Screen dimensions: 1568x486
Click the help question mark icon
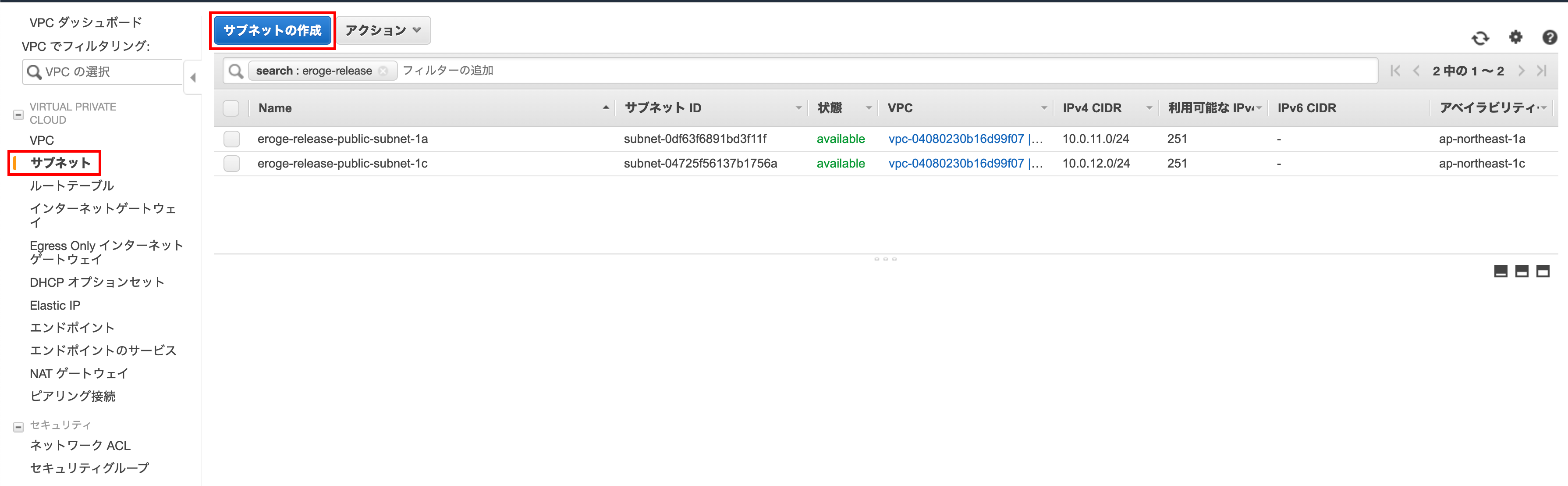point(1550,38)
